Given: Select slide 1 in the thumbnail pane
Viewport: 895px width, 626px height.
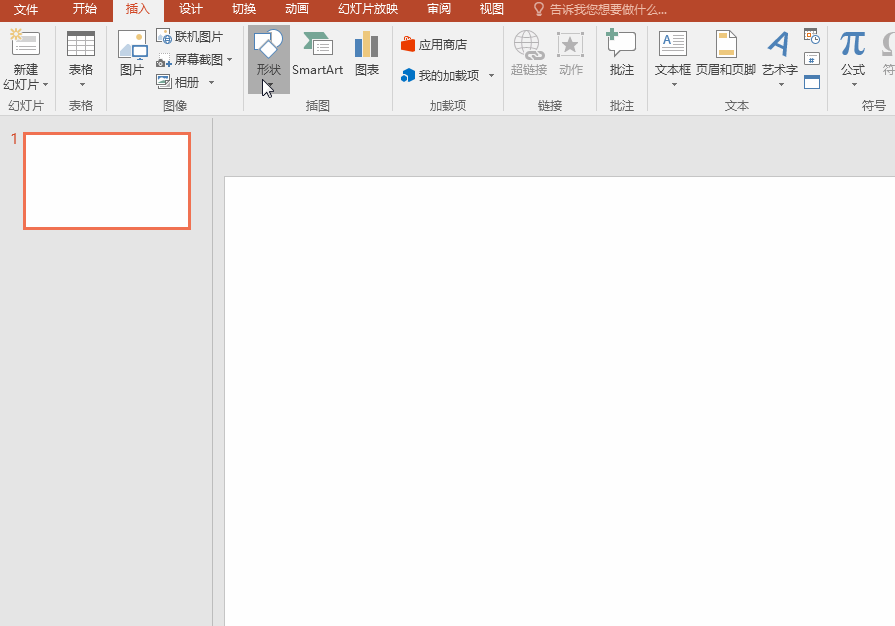Looking at the screenshot, I should [106, 181].
